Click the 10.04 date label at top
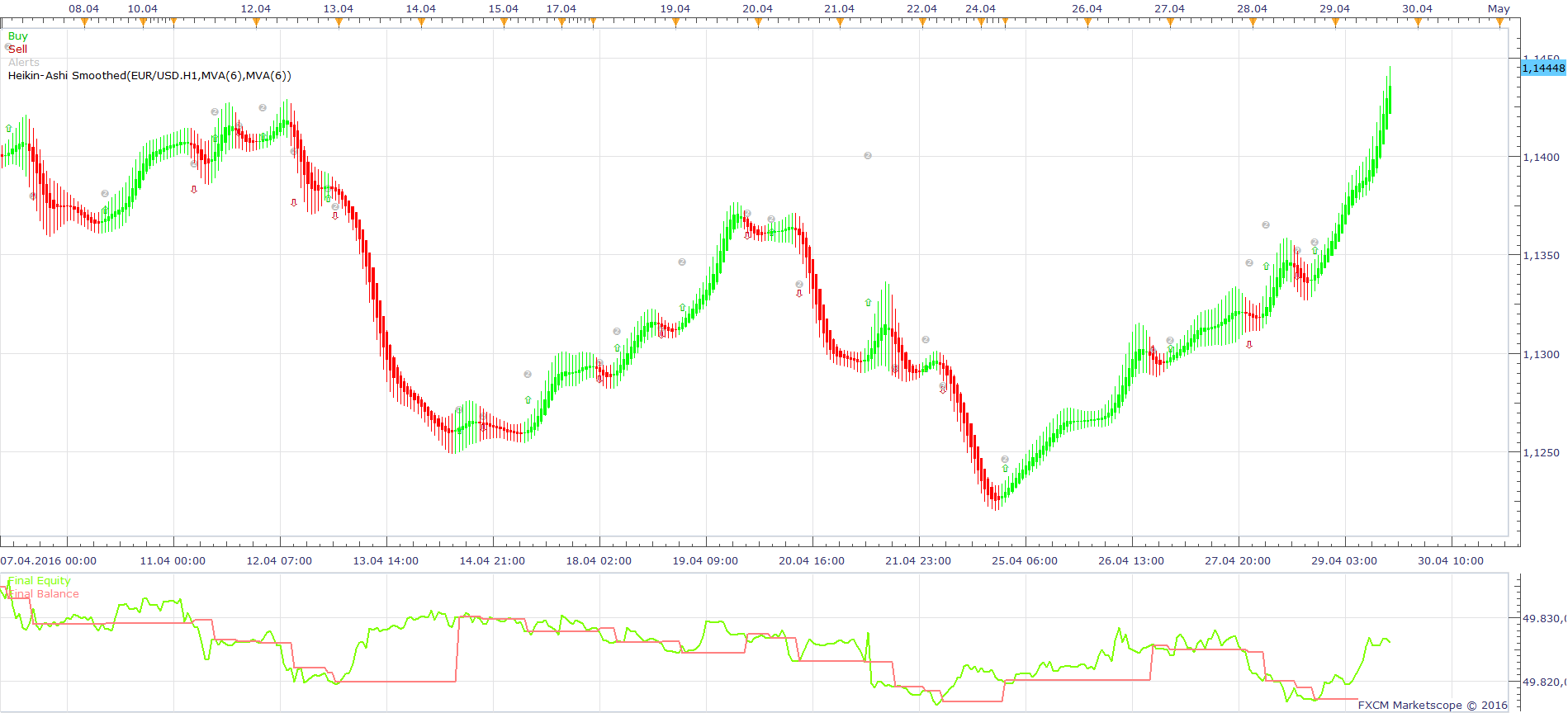Image resolution: width=1568 pixels, height=713 pixels. [x=143, y=9]
